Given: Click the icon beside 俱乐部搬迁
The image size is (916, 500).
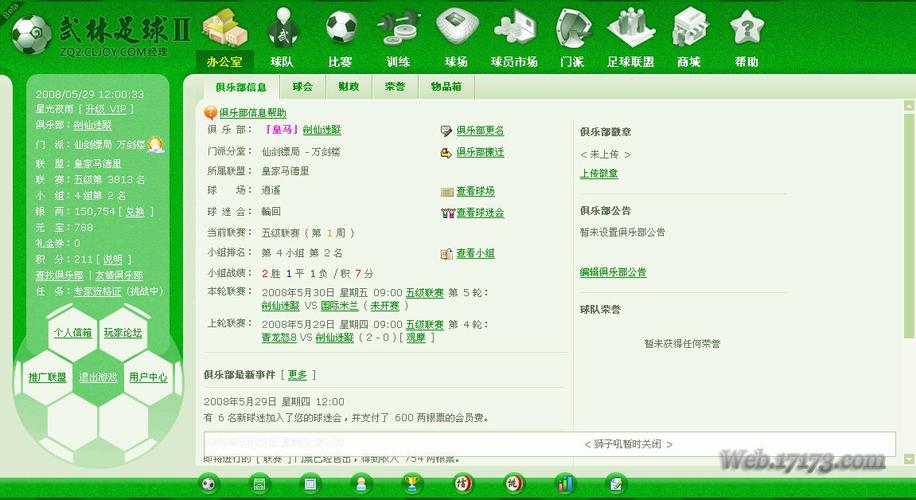Looking at the screenshot, I should [446, 152].
